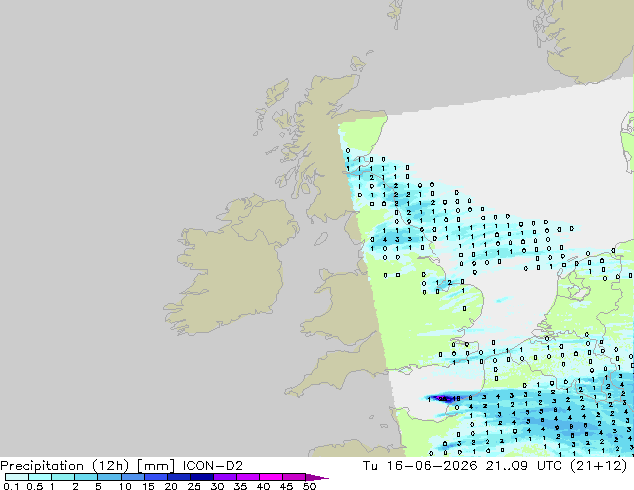Click the "Precipitation (12h)" title text
The width and height of the screenshot is (634, 490).
(x=65, y=466)
